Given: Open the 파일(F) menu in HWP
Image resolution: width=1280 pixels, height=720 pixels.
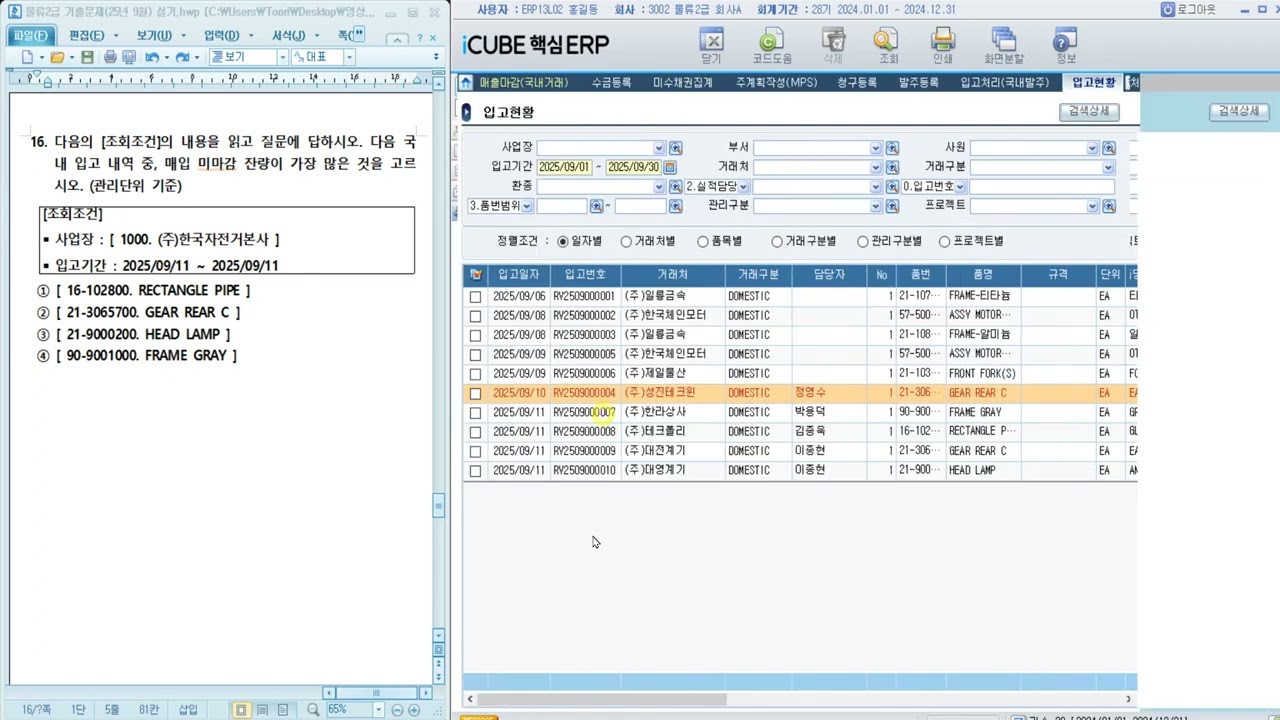Looking at the screenshot, I should 29,36.
